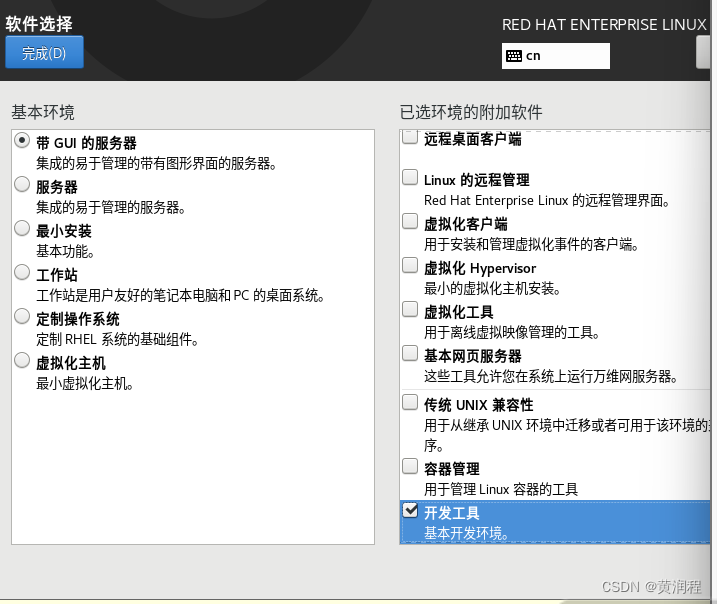Select the 定制操作系统 radio button
The image size is (717, 604).
22,316
